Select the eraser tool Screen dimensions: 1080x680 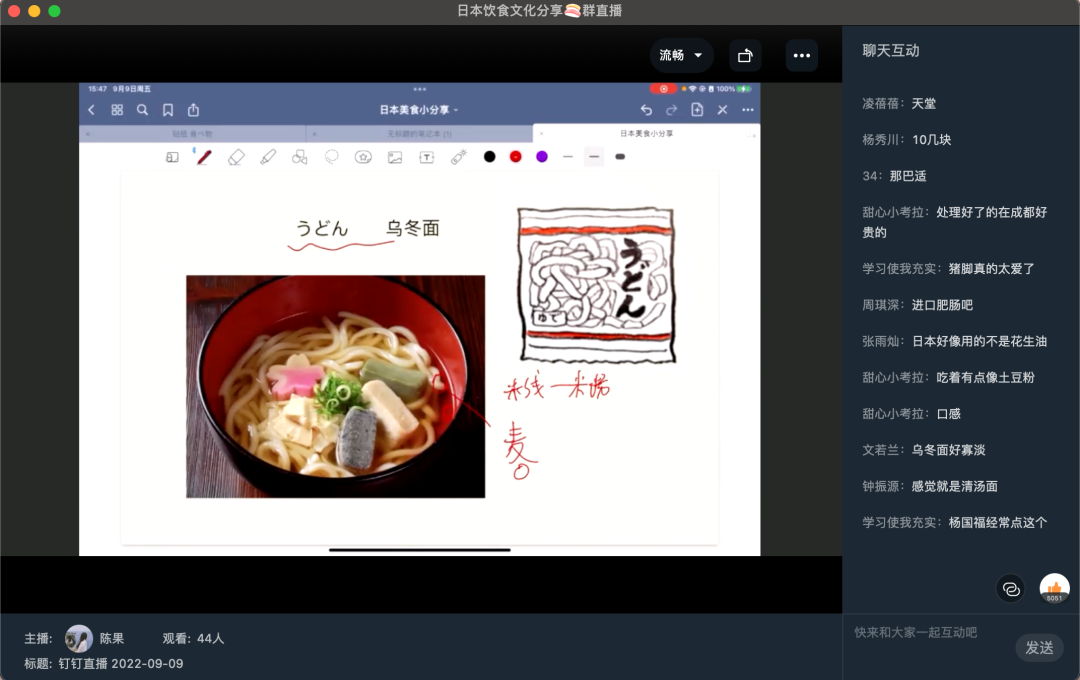coord(237,157)
